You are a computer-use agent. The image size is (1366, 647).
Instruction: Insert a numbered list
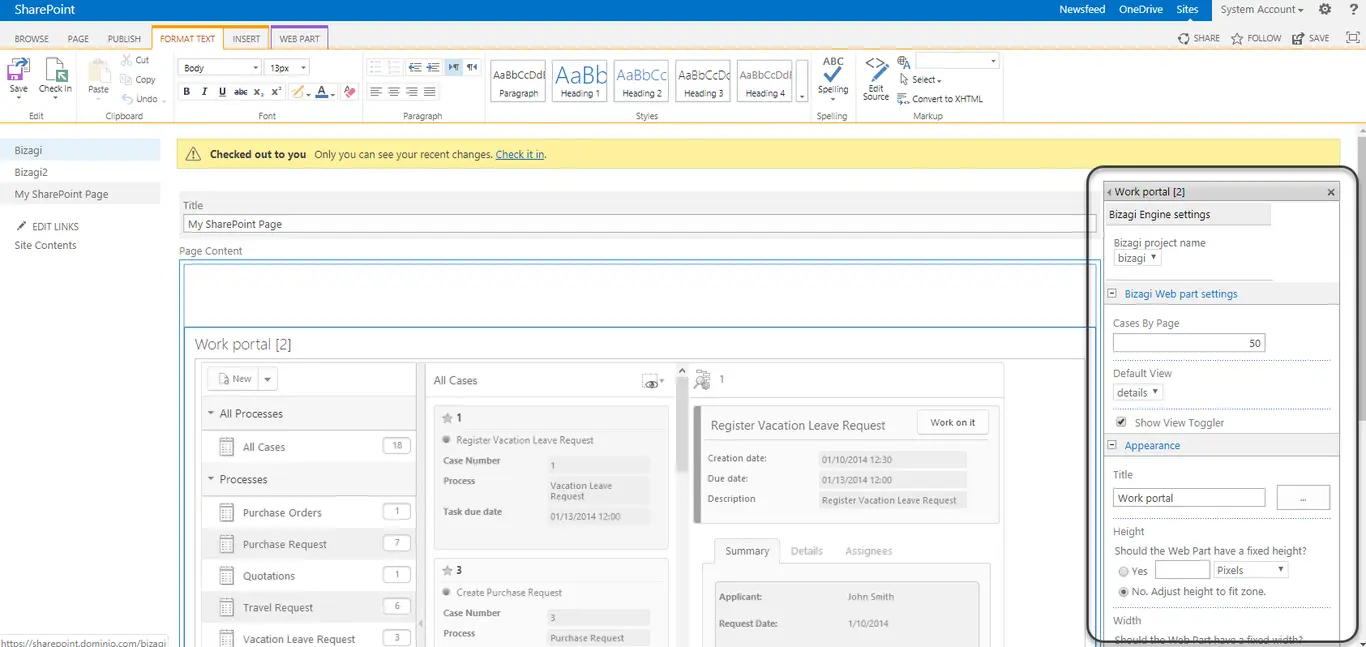pyautogui.click(x=394, y=67)
